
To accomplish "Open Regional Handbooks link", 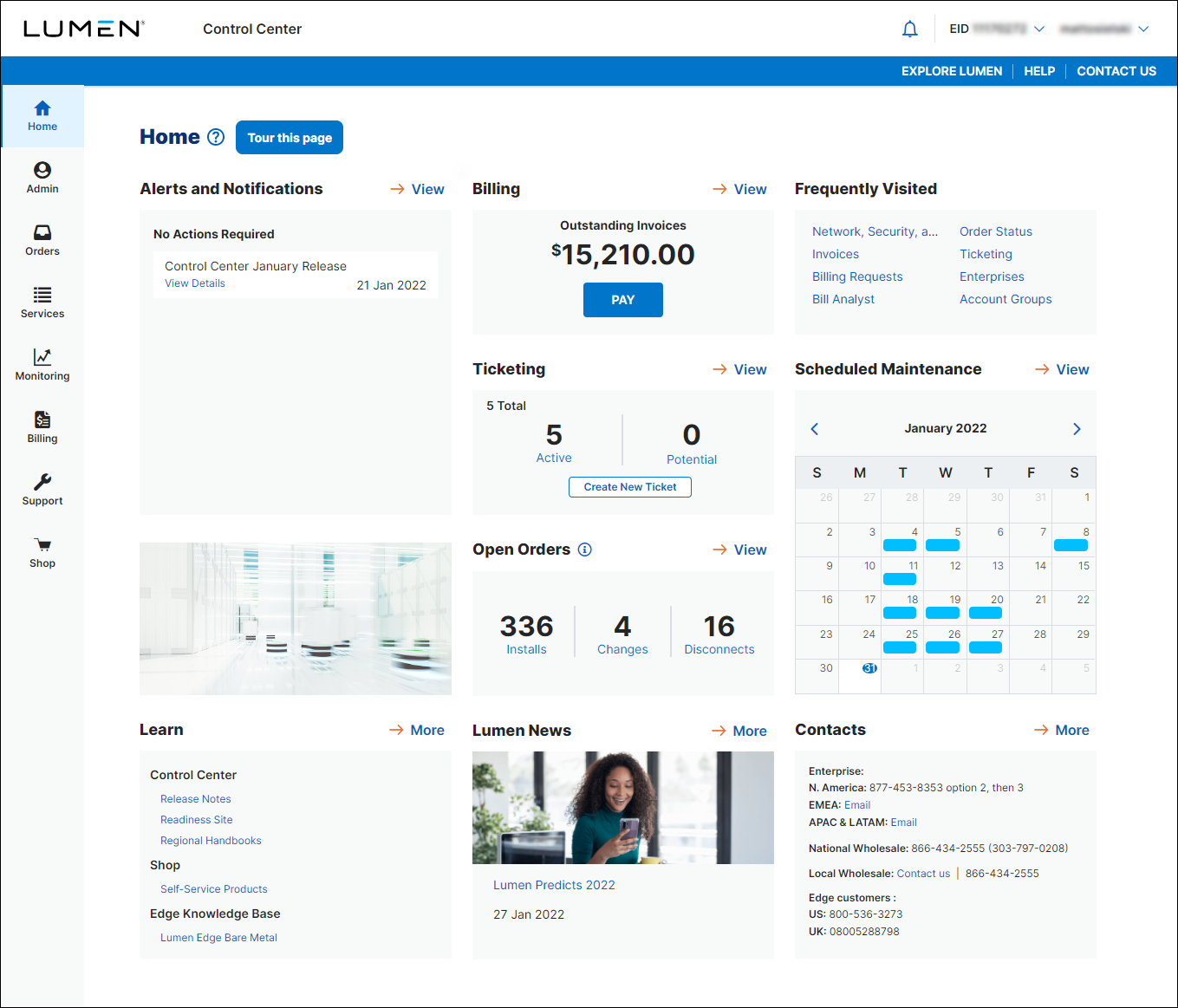I will [x=211, y=841].
